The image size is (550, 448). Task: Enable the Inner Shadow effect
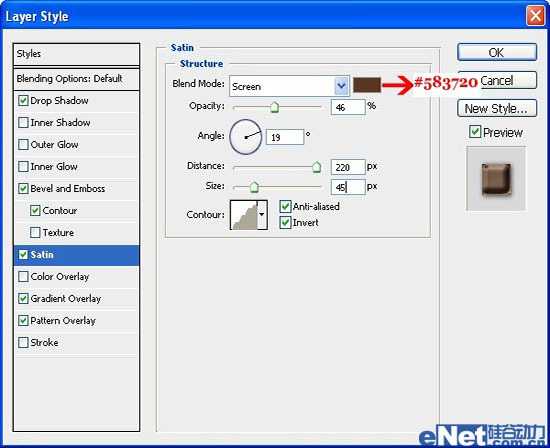click(x=23, y=122)
